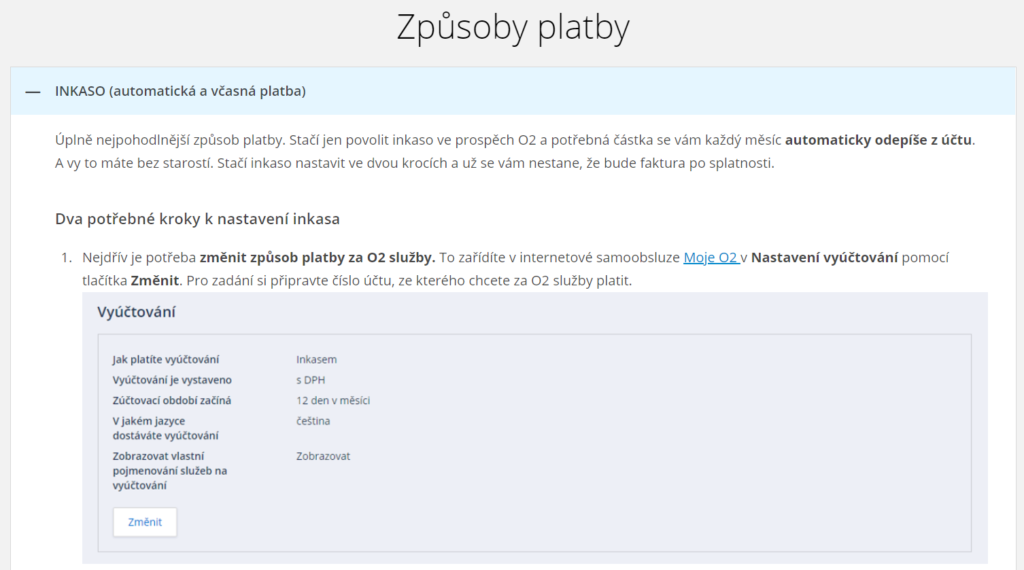Click the Způsoby platby page heading

click(x=513, y=28)
